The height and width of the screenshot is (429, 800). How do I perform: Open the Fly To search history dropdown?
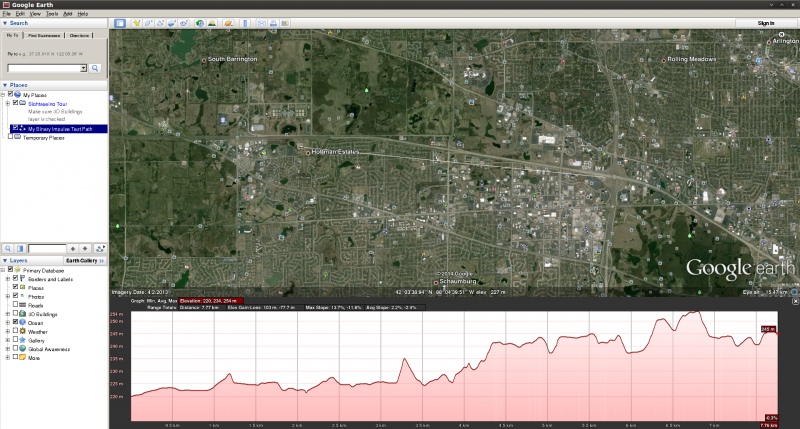tap(83, 68)
